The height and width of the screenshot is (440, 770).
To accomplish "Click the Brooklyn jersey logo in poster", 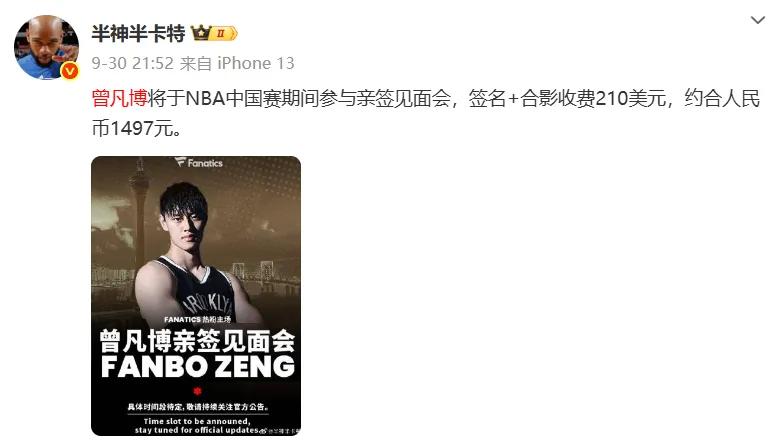I will point(210,303).
